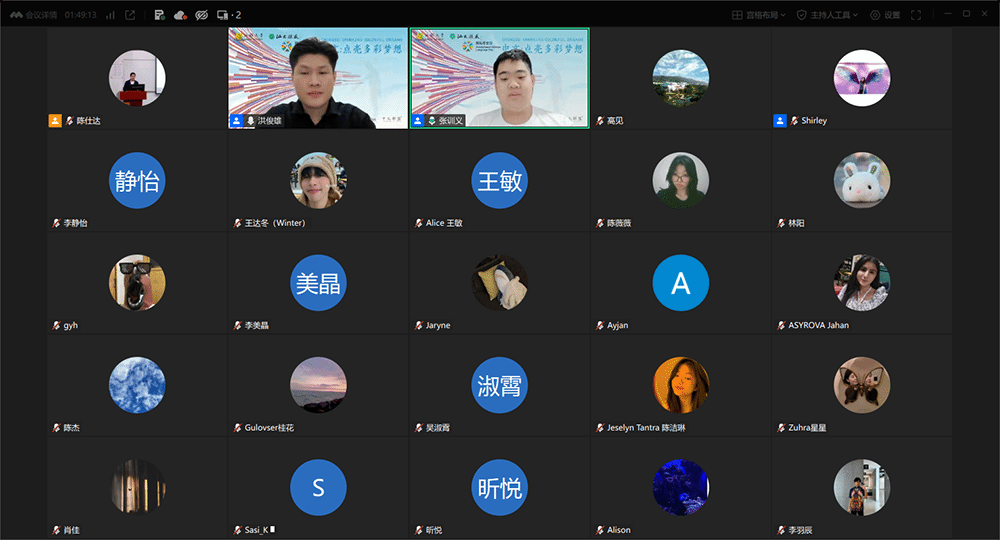
Task: Open the meeting notes document icon
Action: pyautogui.click(x=160, y=15)
